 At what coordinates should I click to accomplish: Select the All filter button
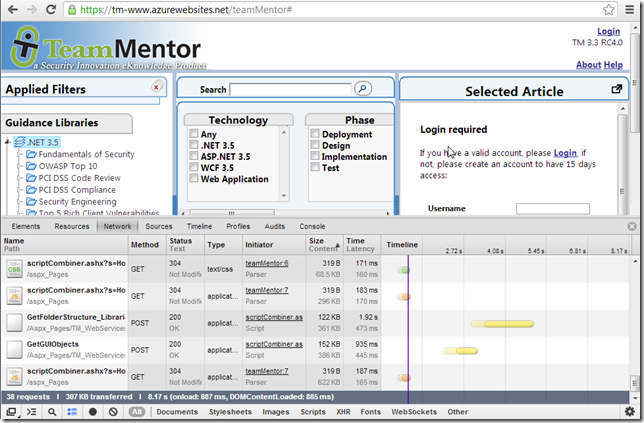pyautogui.click(x=137, y=412)
